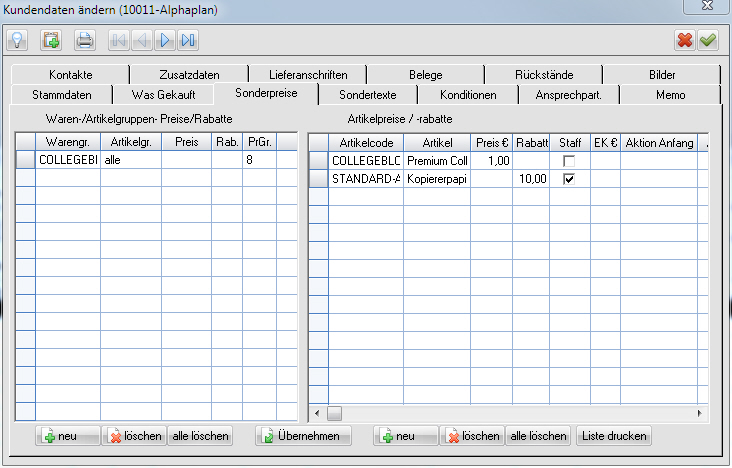This screenshot has width=732, height=468.
Task: Confirm changes with green checkmark icon
Action: (x=708, y=40)
